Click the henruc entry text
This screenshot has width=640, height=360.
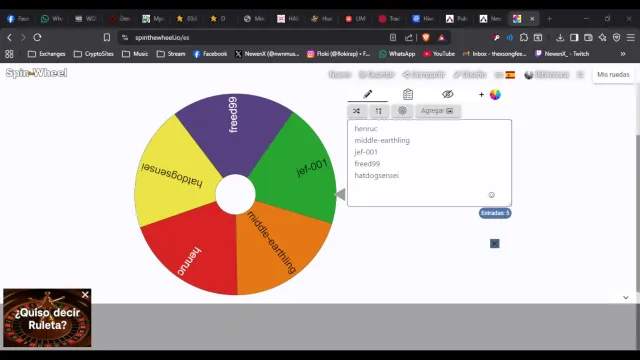(x=366, y=129)
